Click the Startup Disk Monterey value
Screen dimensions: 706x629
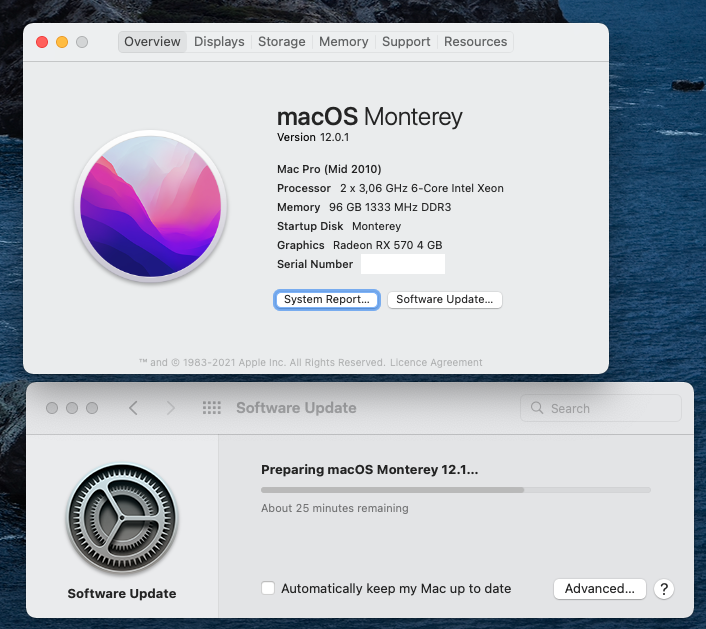click(376, 226)
